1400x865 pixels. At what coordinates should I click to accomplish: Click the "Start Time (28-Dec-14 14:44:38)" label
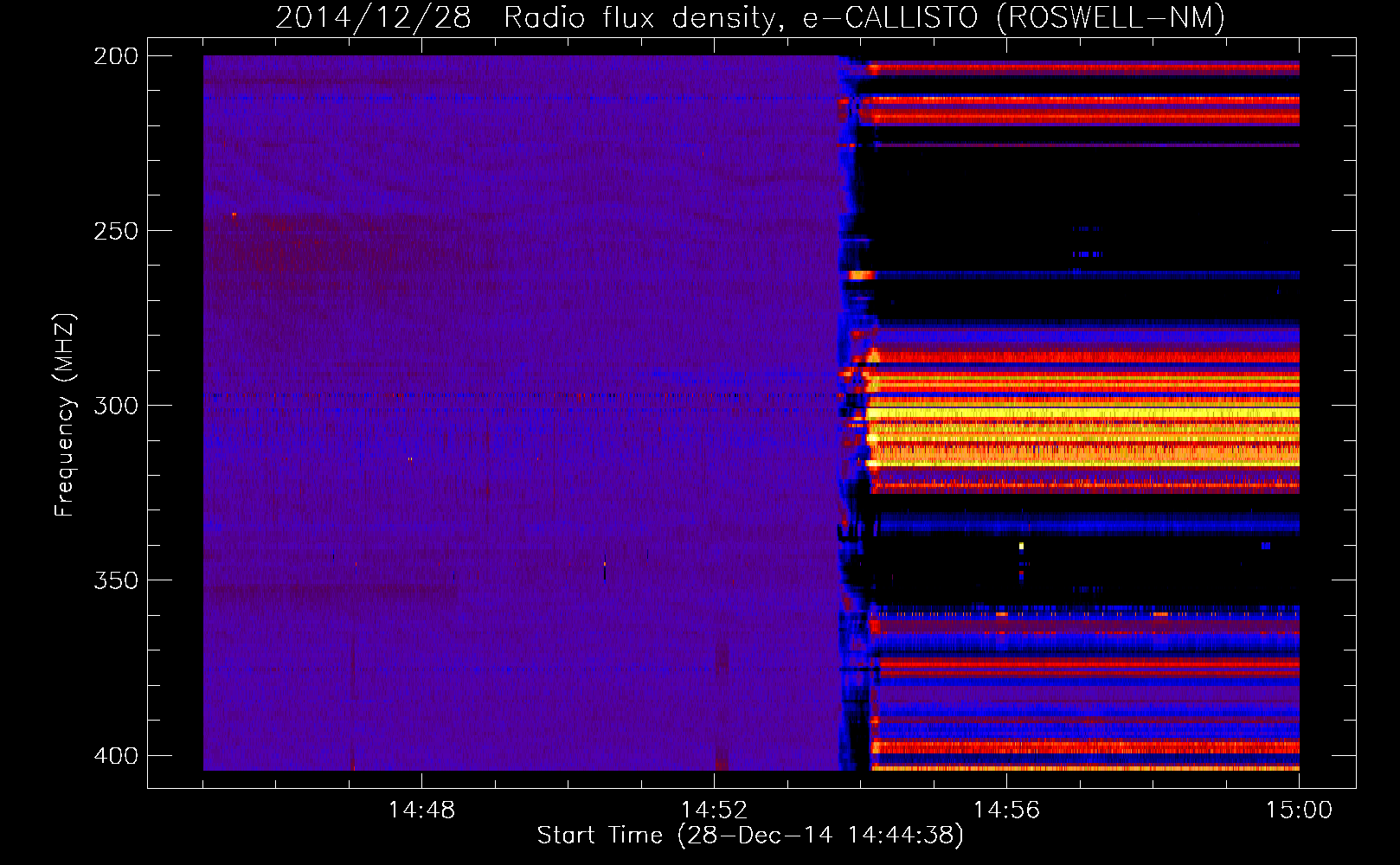click(750, 836)
